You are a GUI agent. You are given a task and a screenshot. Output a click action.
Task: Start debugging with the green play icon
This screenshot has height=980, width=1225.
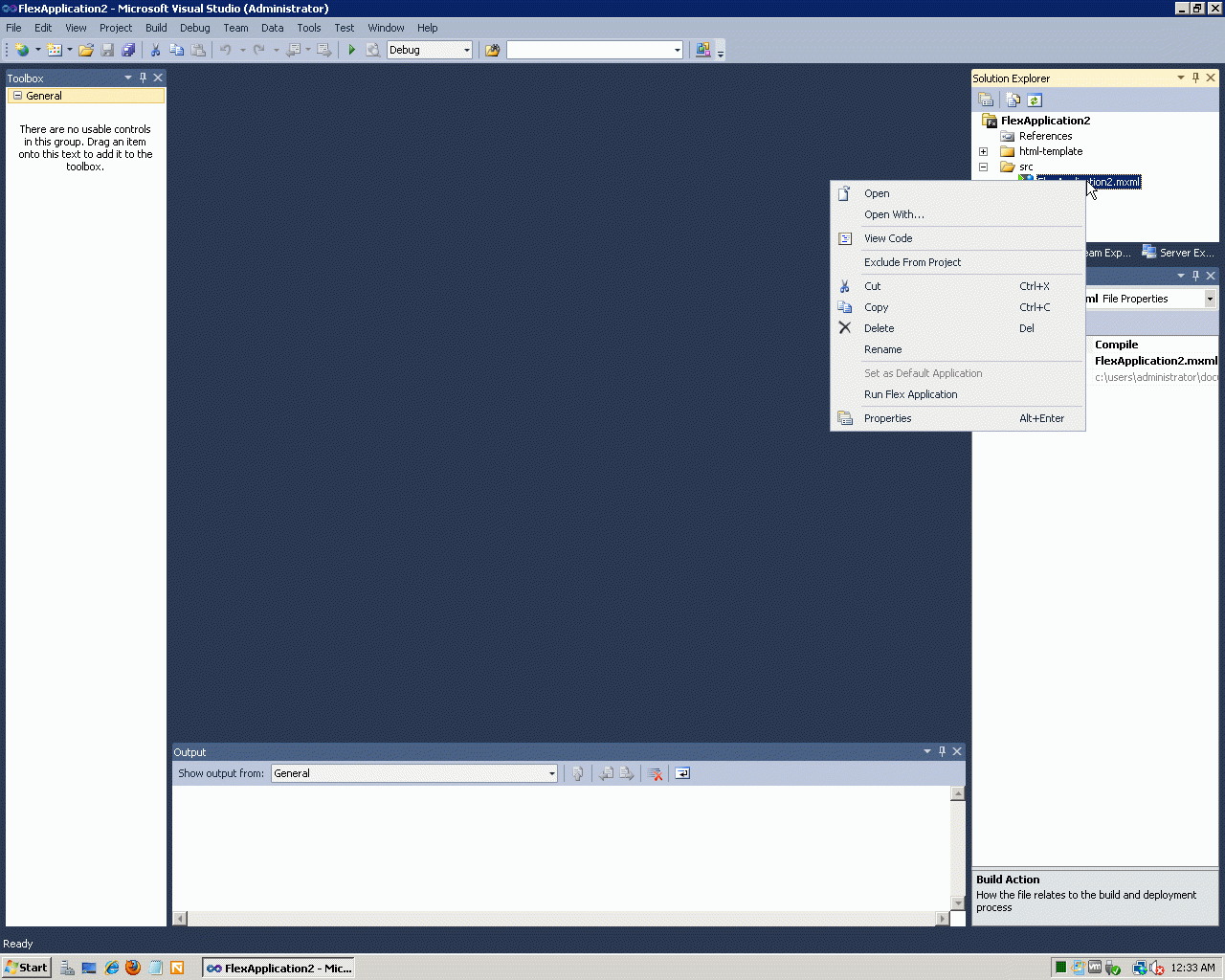coord(352,50)
